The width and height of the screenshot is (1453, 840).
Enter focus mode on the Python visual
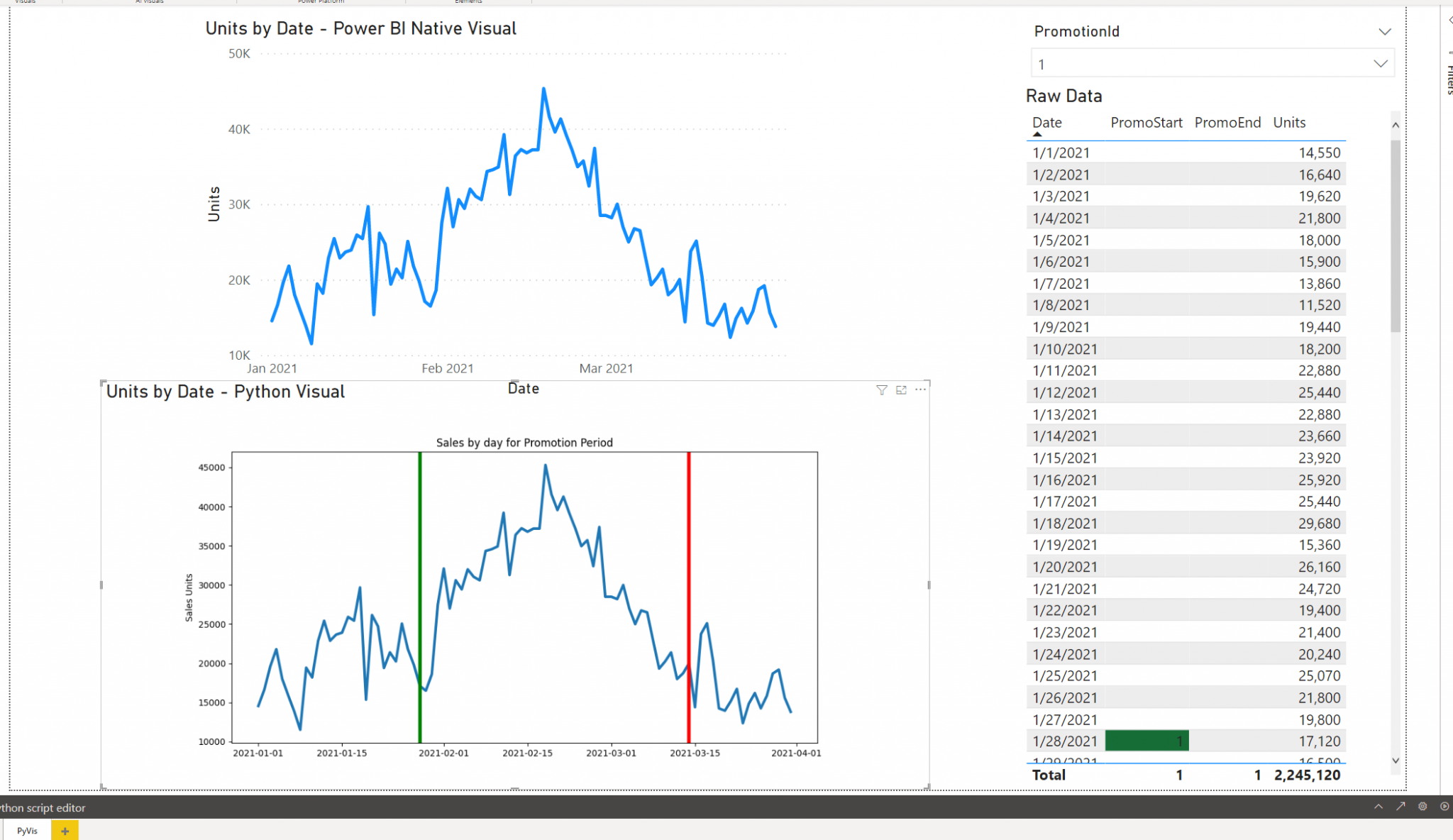click(901, 389)
